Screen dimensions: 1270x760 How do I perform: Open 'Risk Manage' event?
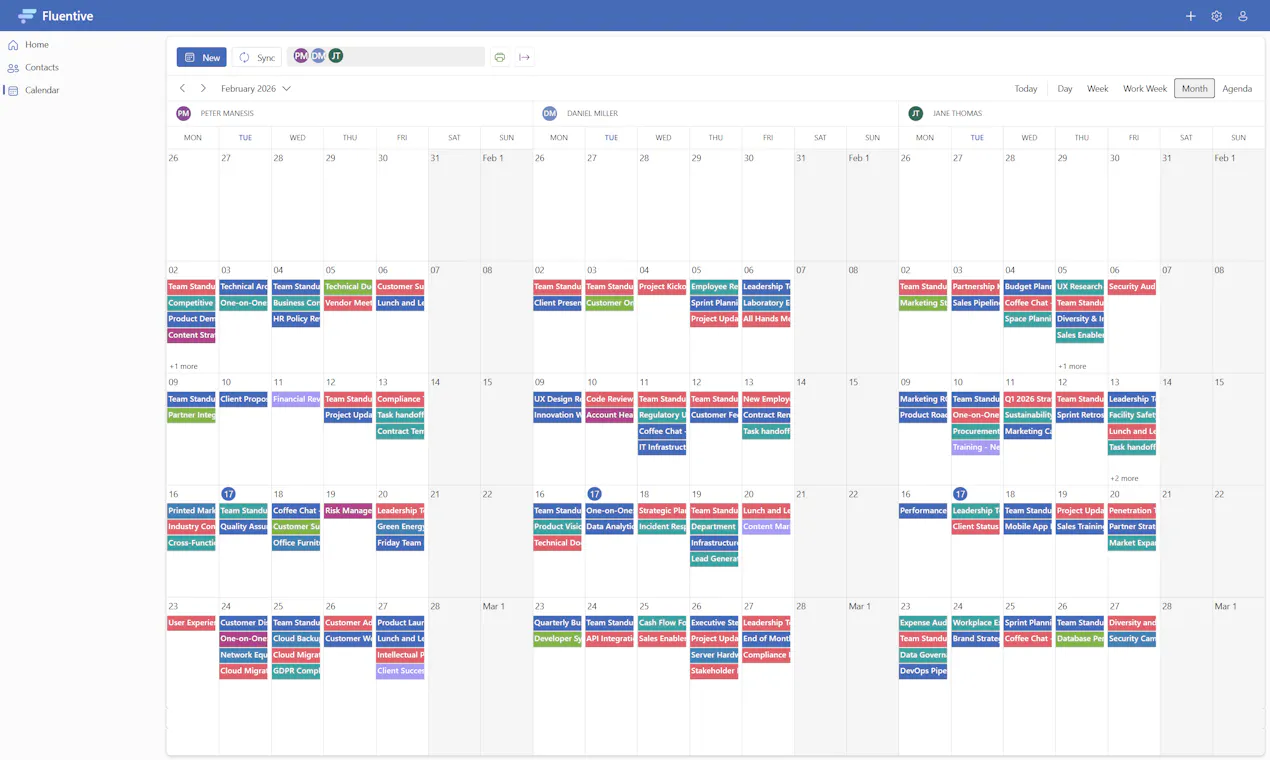click(x=348, y=511)
